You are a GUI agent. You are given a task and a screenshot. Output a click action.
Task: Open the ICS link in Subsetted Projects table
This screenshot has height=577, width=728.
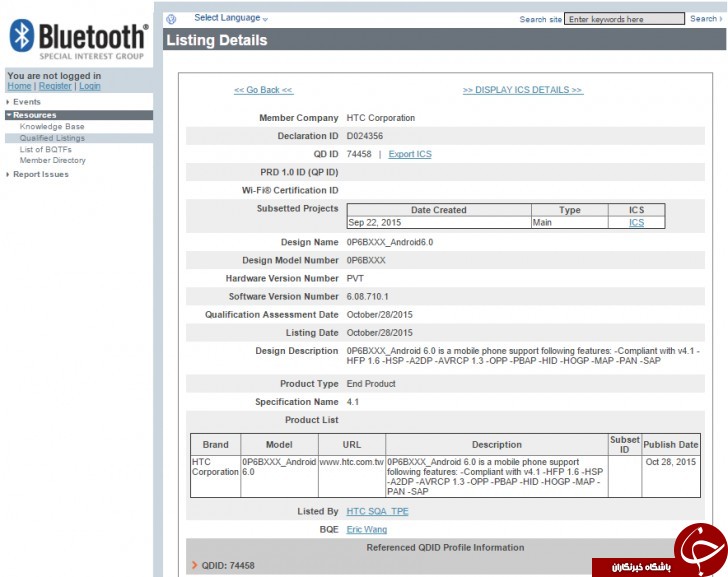click(637, 222)
